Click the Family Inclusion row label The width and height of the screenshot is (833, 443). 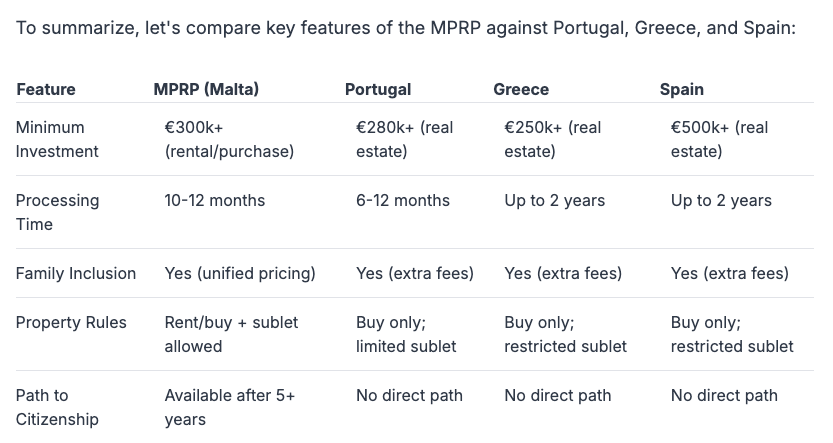click(76, 273)
